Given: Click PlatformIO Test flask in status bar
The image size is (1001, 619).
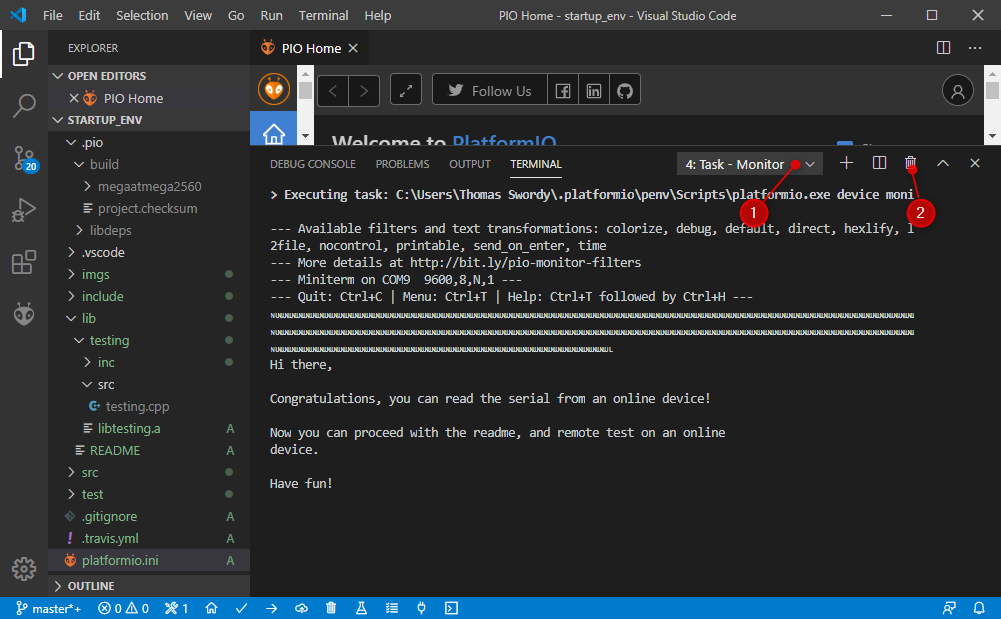Looking at the screenshot, I should point(361,608).
